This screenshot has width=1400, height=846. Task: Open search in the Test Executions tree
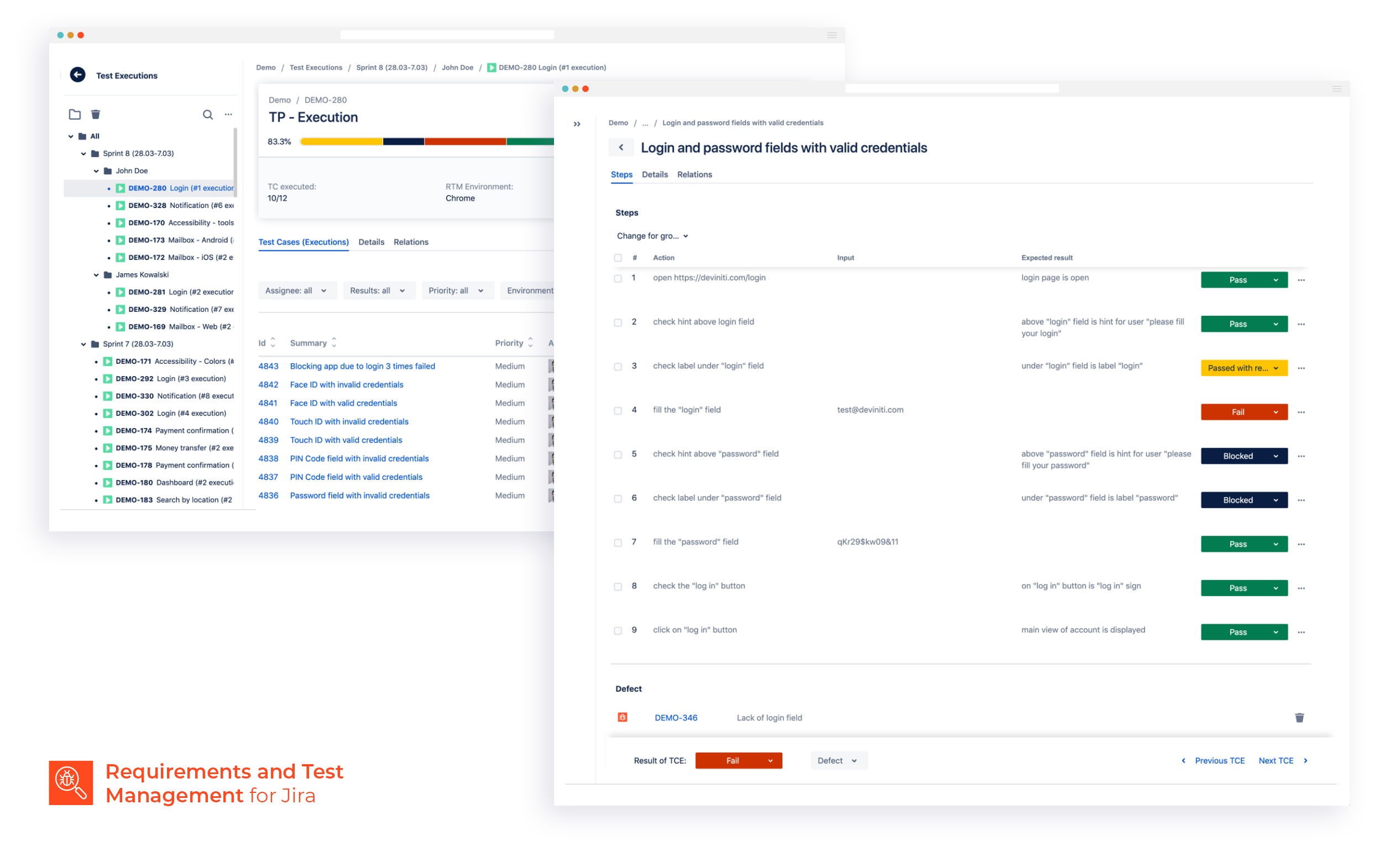(208, 115)
